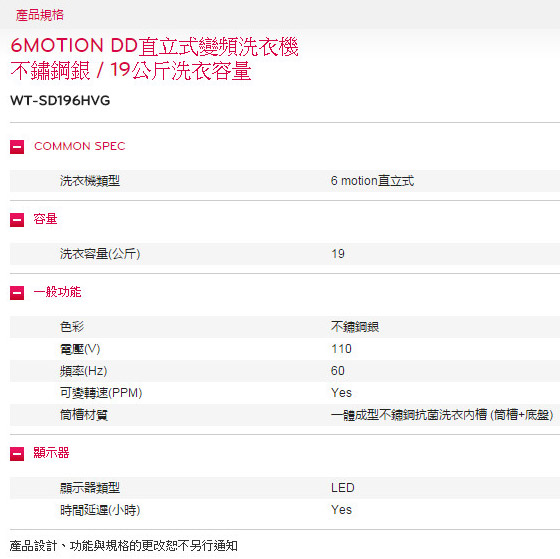
Task: Click the 筒槽材質 value text
Action: pos(442,415)
